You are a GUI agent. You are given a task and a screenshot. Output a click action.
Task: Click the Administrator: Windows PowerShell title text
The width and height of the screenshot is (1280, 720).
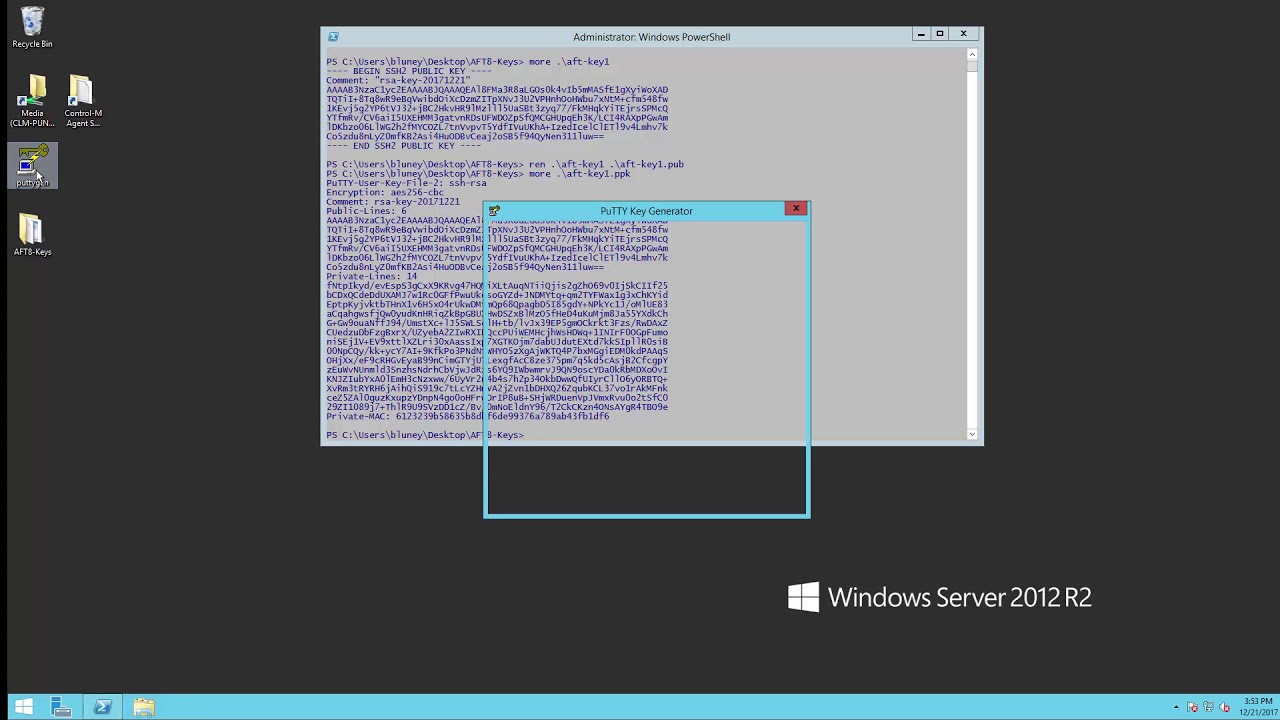651,37
